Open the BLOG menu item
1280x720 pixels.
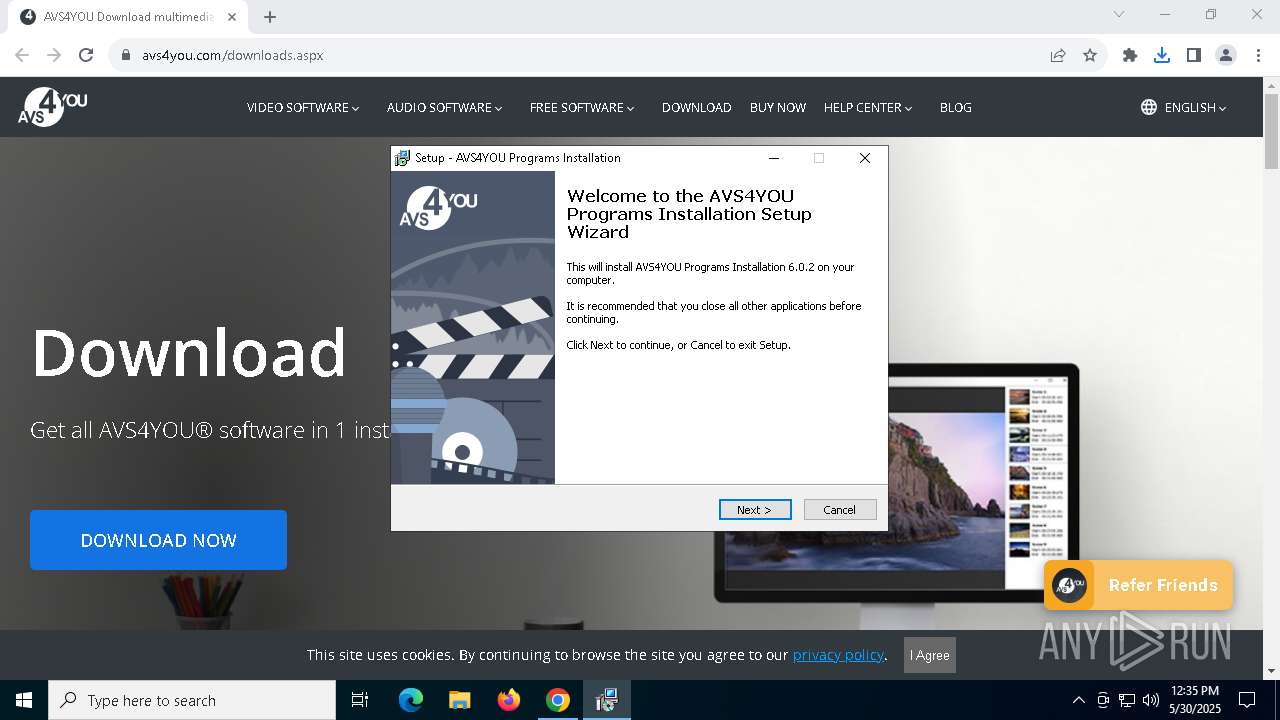(956, 107)
